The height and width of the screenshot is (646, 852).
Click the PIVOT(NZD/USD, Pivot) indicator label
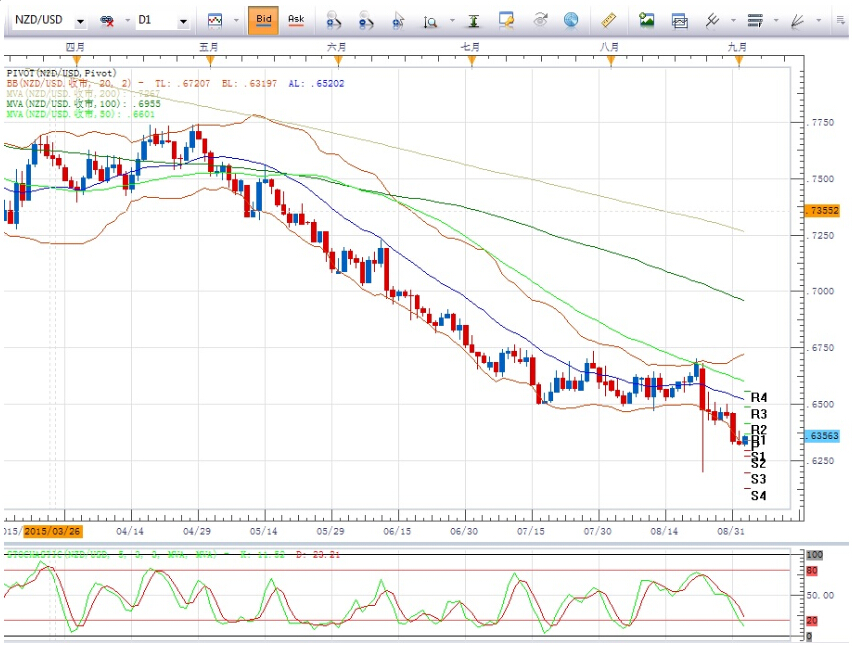[x=60, y=73]
